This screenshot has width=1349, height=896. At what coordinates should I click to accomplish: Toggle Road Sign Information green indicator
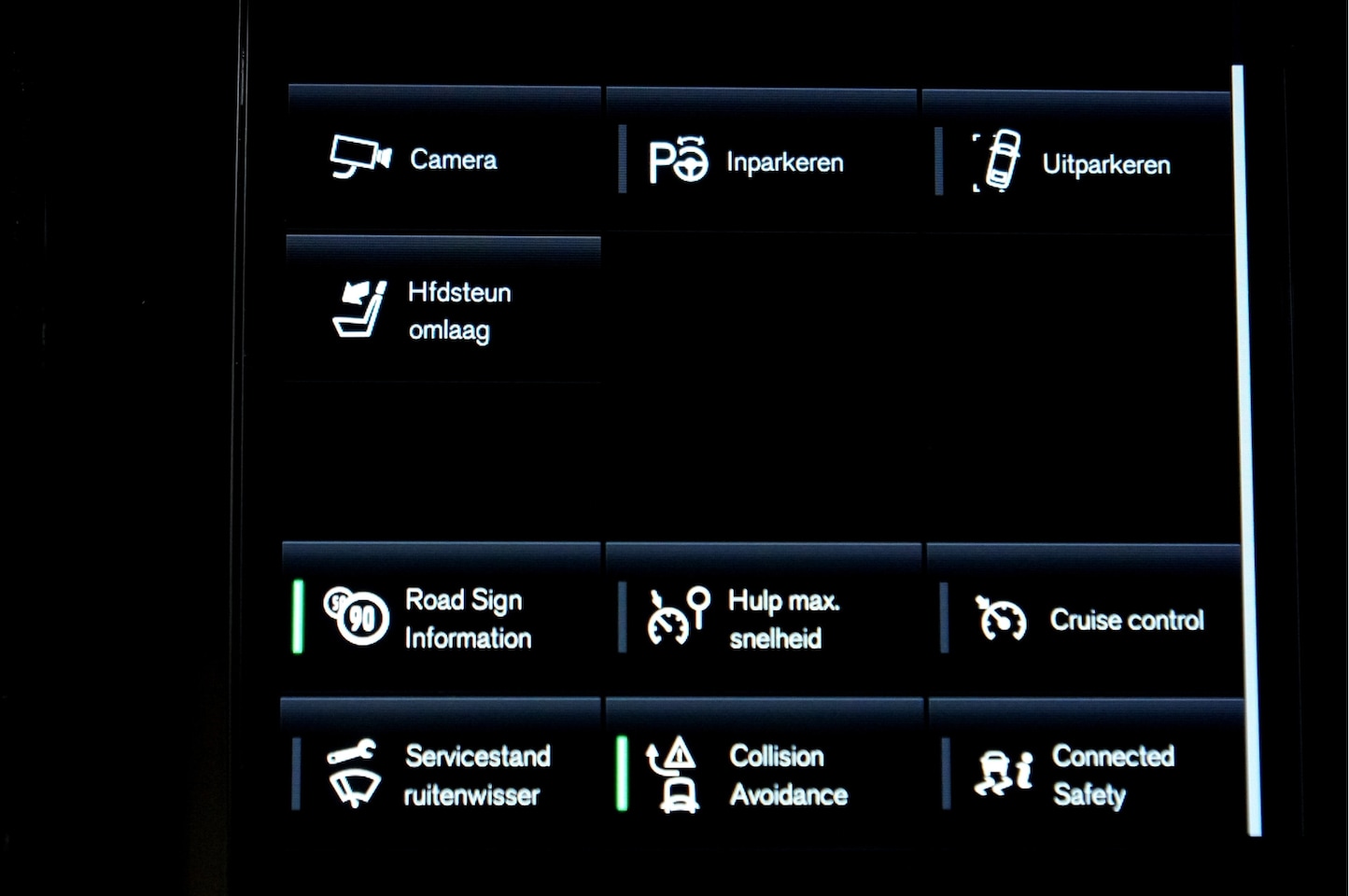tap(298, 616)
